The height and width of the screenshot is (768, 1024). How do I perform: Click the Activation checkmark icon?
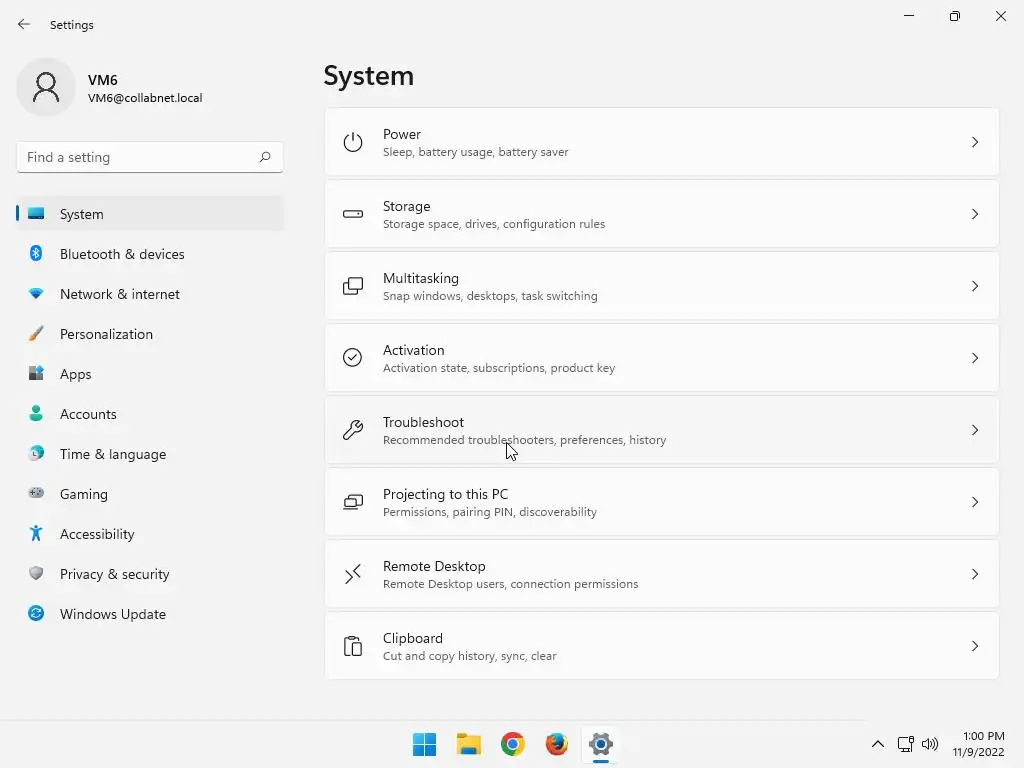[353, 358]
